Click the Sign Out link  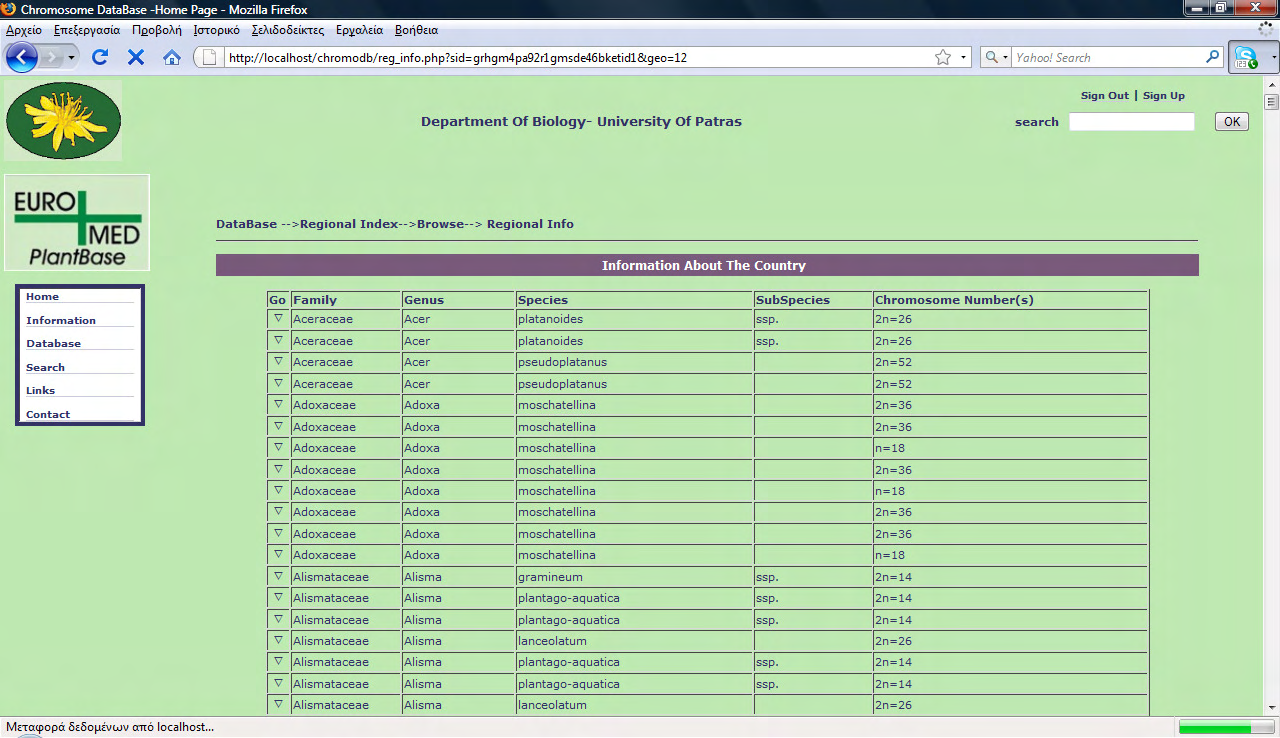coord(1105,96)
